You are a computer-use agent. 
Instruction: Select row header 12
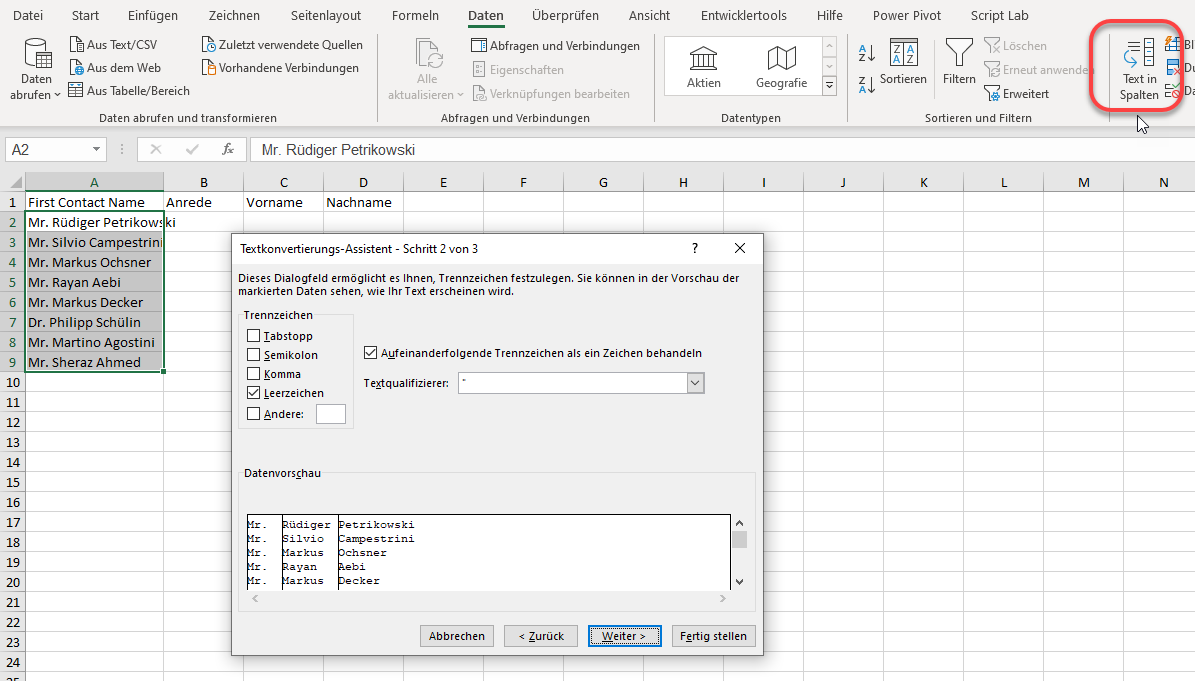[13, 422]
